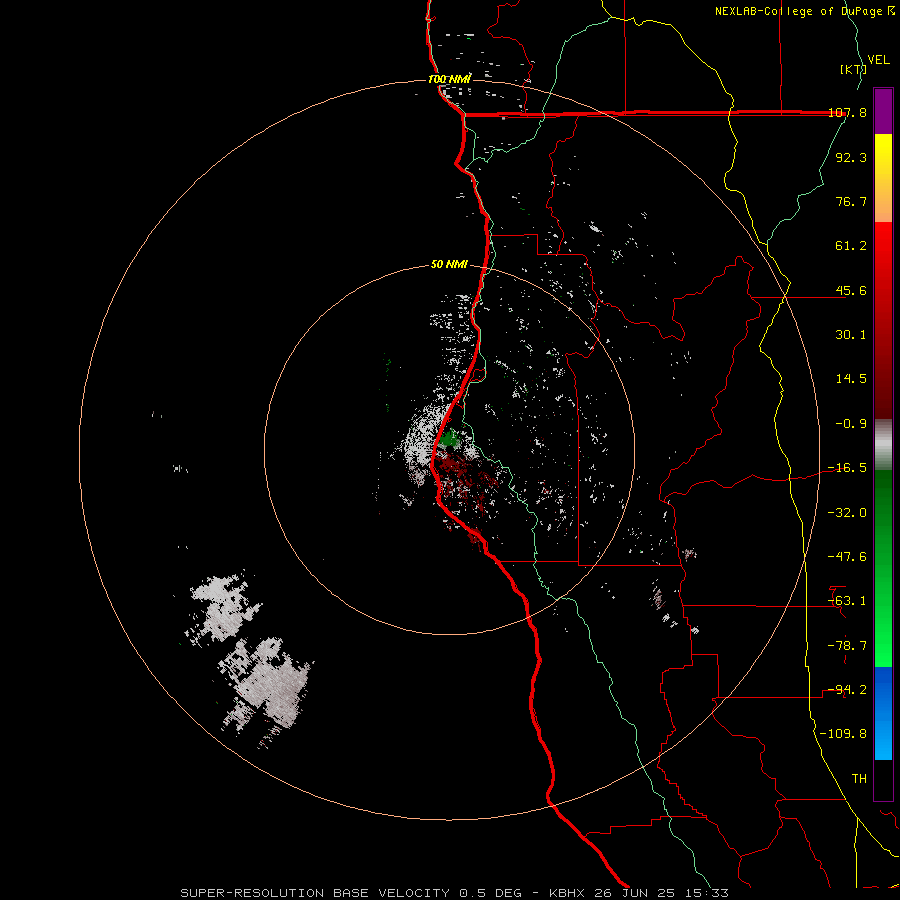Click the KBHX station identifier
This screenshot has width=900, height=900.
567,893
